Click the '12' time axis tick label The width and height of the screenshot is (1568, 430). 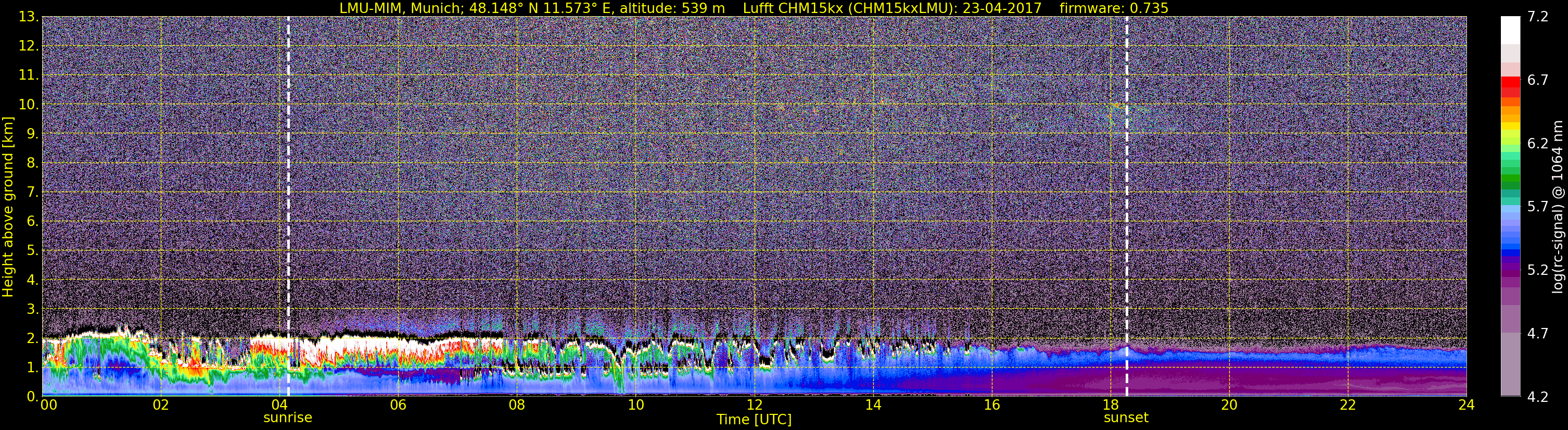click(x=754, y=405)
